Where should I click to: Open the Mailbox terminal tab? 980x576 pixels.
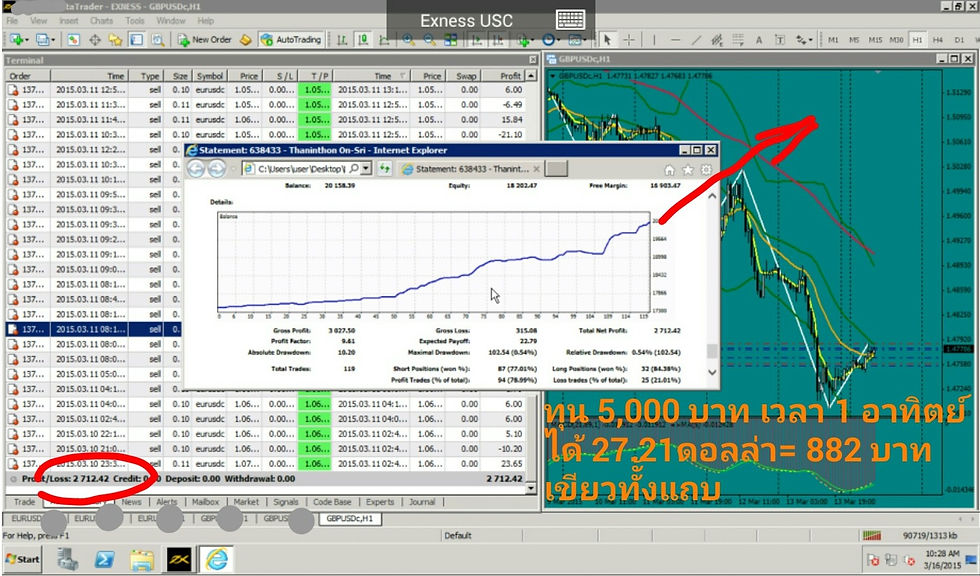tap(206, 502)
